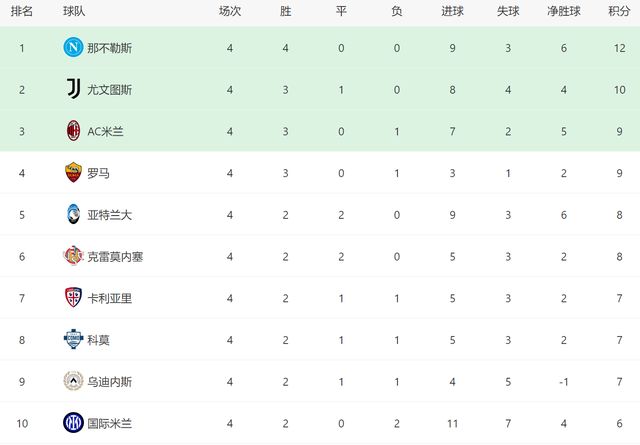The image size is (640, 445).
Task: Click the Napoli team logo
Action: [72, 48]
